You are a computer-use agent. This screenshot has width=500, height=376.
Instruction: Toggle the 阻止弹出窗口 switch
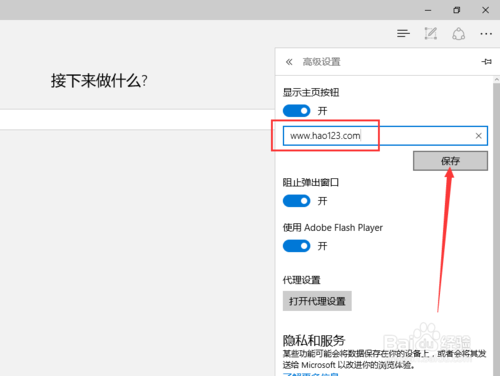pos(296,201)
